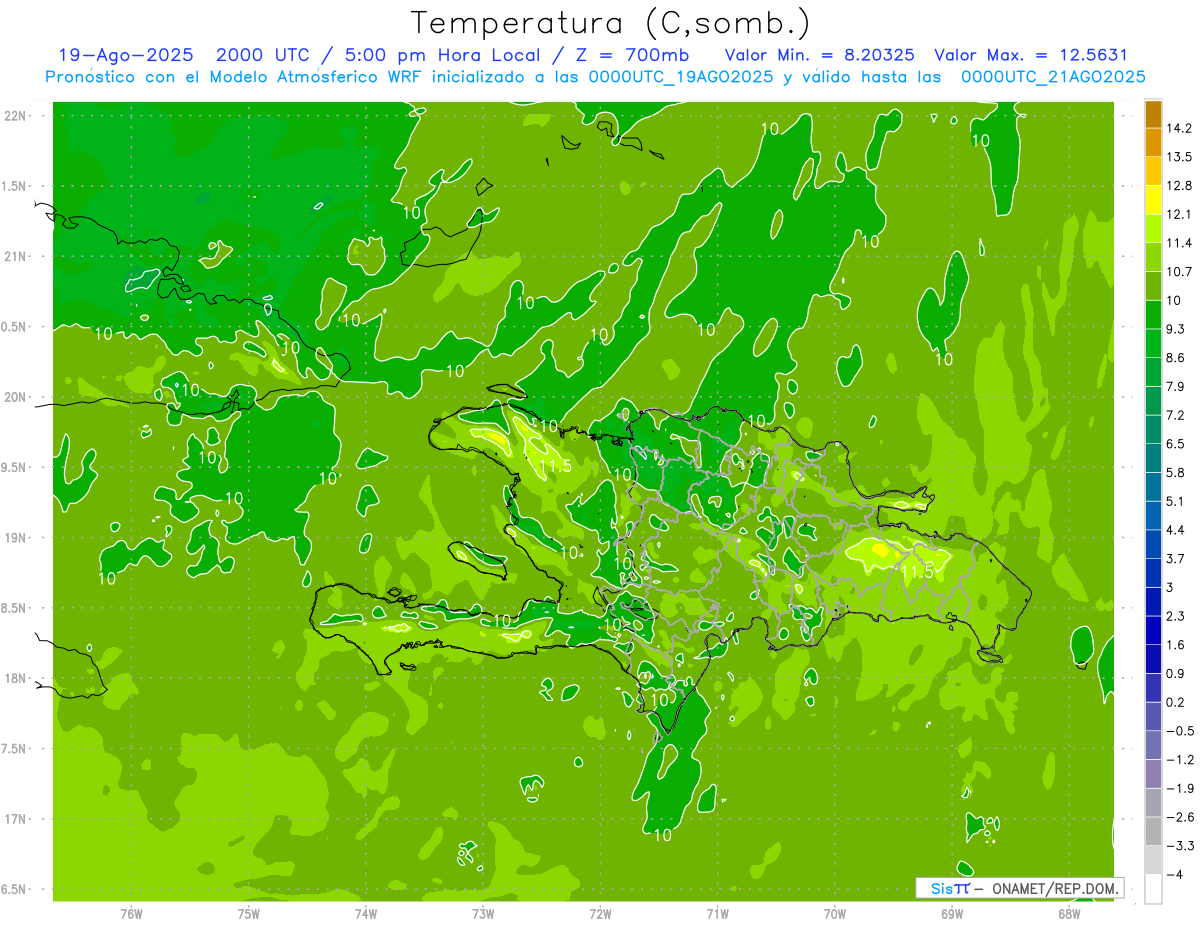Click the '76W' longitude axis label
The width and height of the screenshot is (1200, 927).
[131, 913]
